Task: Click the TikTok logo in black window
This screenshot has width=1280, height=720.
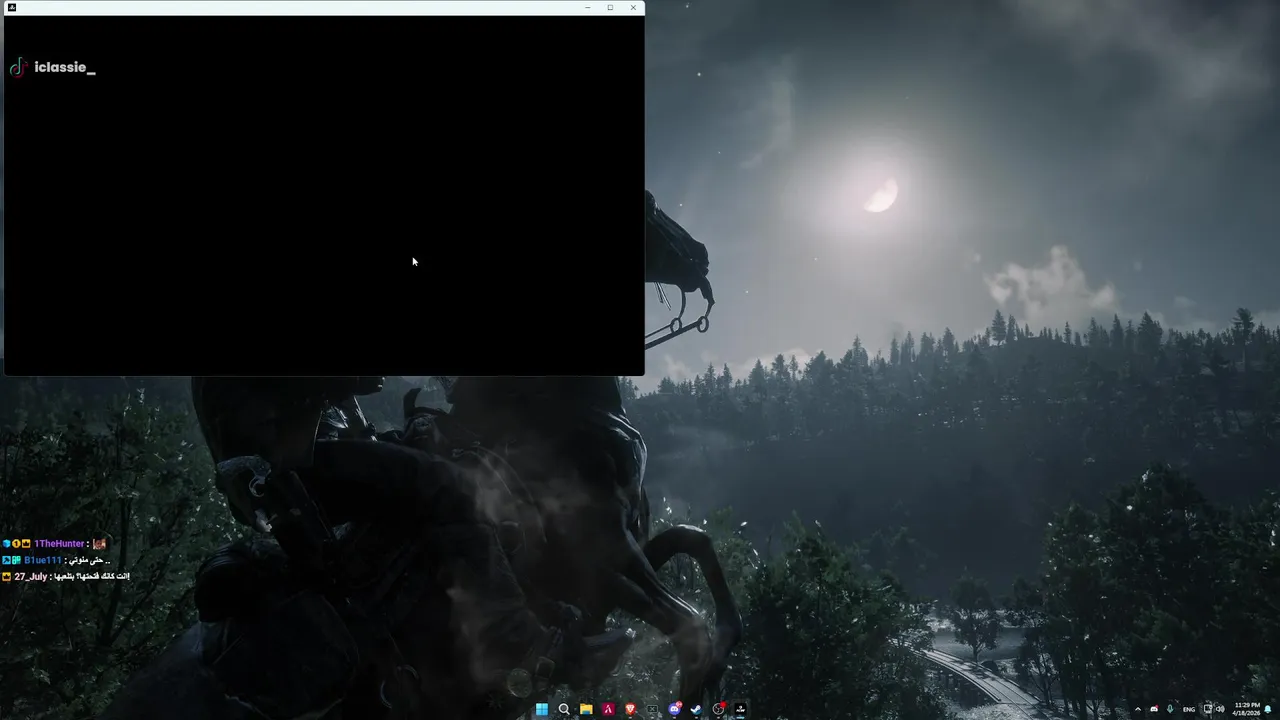Action: pyautogui.click(x=18, y=67)
